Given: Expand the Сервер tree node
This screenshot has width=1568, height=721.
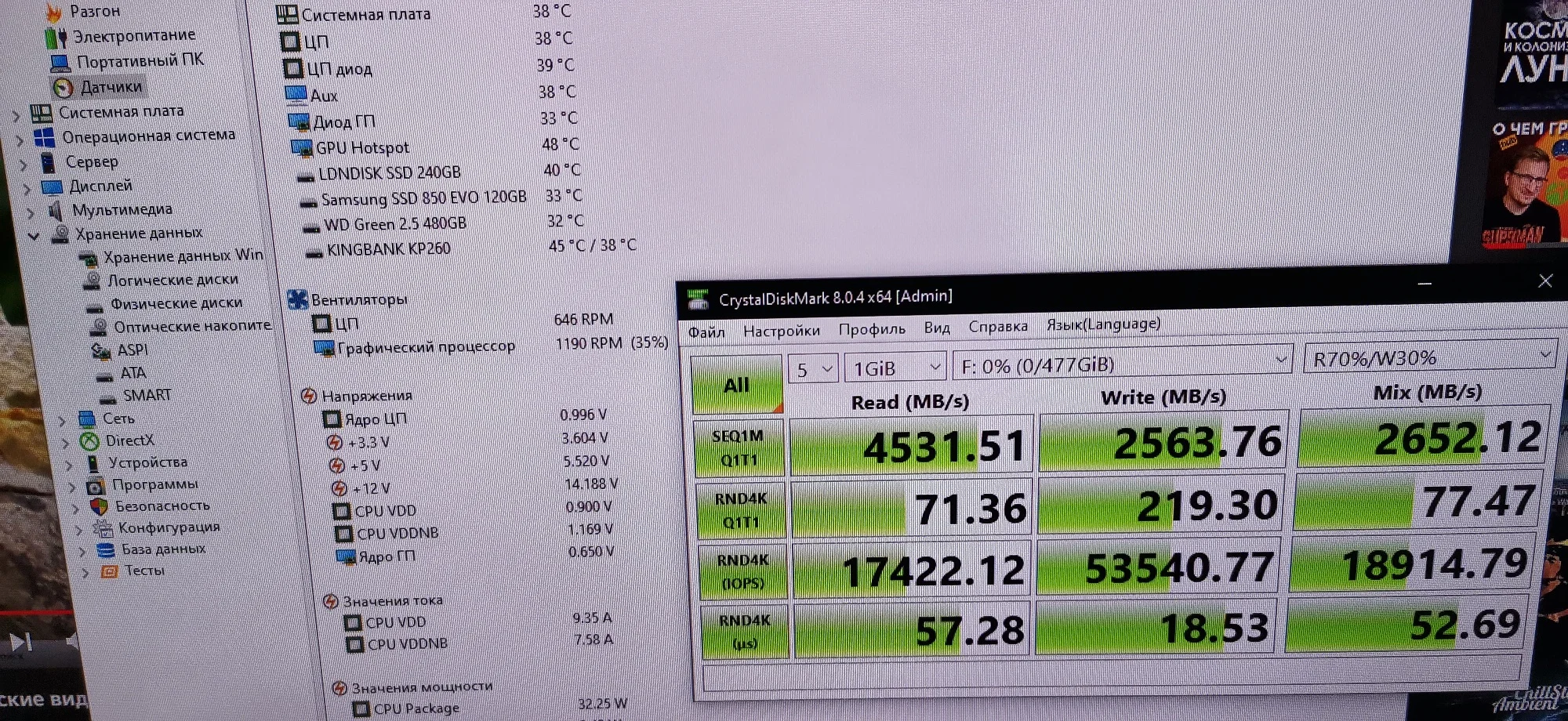Looking at the screenshot, I should click(23, 165).
